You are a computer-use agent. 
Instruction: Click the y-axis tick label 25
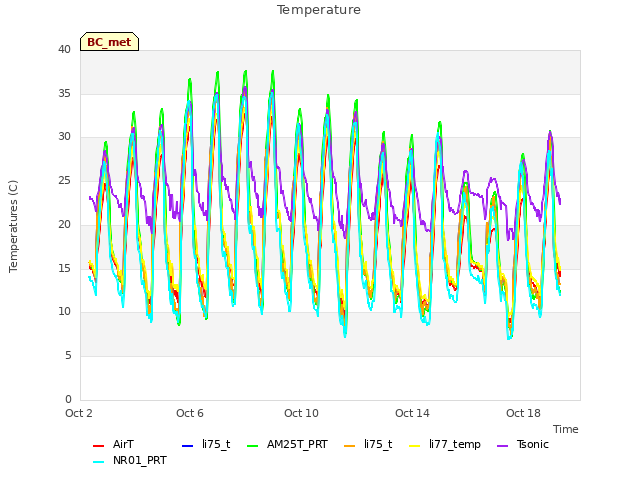[x=64, y=180]
